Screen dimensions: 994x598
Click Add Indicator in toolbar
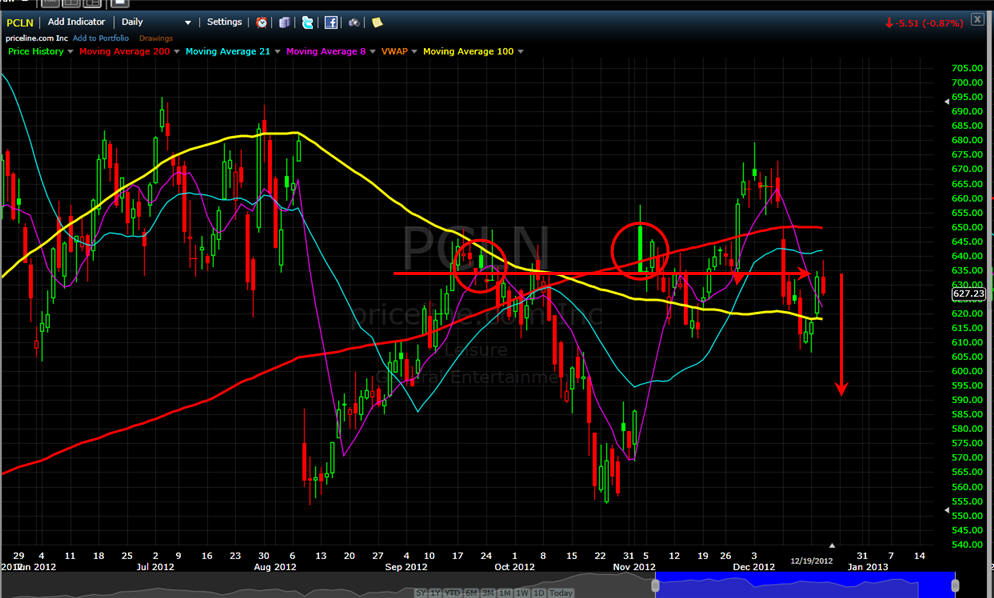click(76, 22)
